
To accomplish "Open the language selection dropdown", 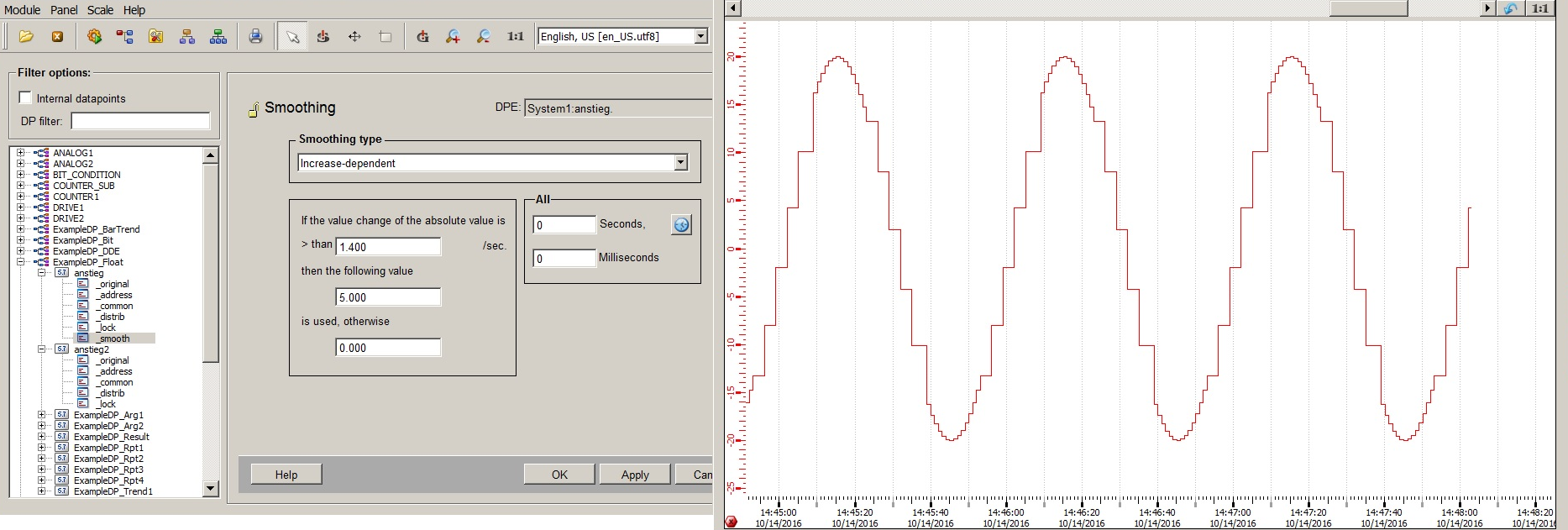I will pyautogui.click(x=700, y=36).
